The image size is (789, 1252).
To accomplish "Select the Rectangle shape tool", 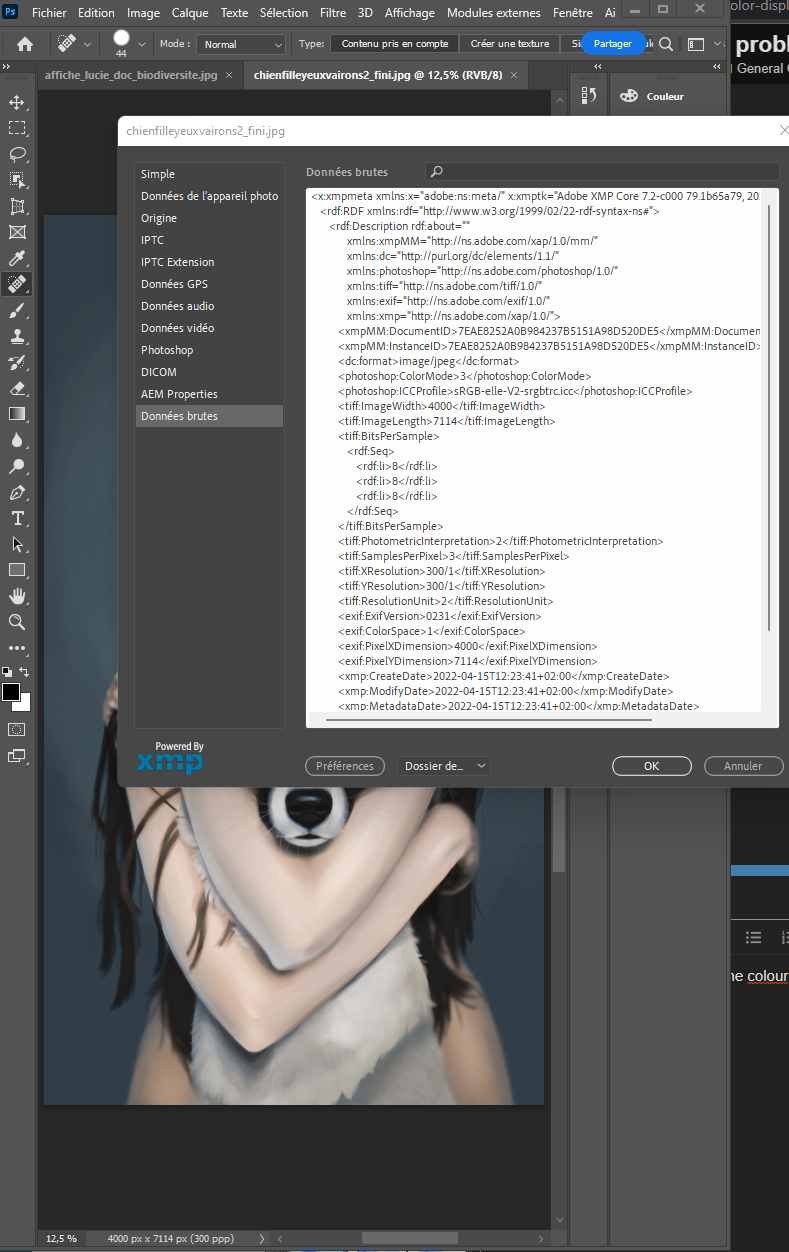I will click(x=17, y=570).
